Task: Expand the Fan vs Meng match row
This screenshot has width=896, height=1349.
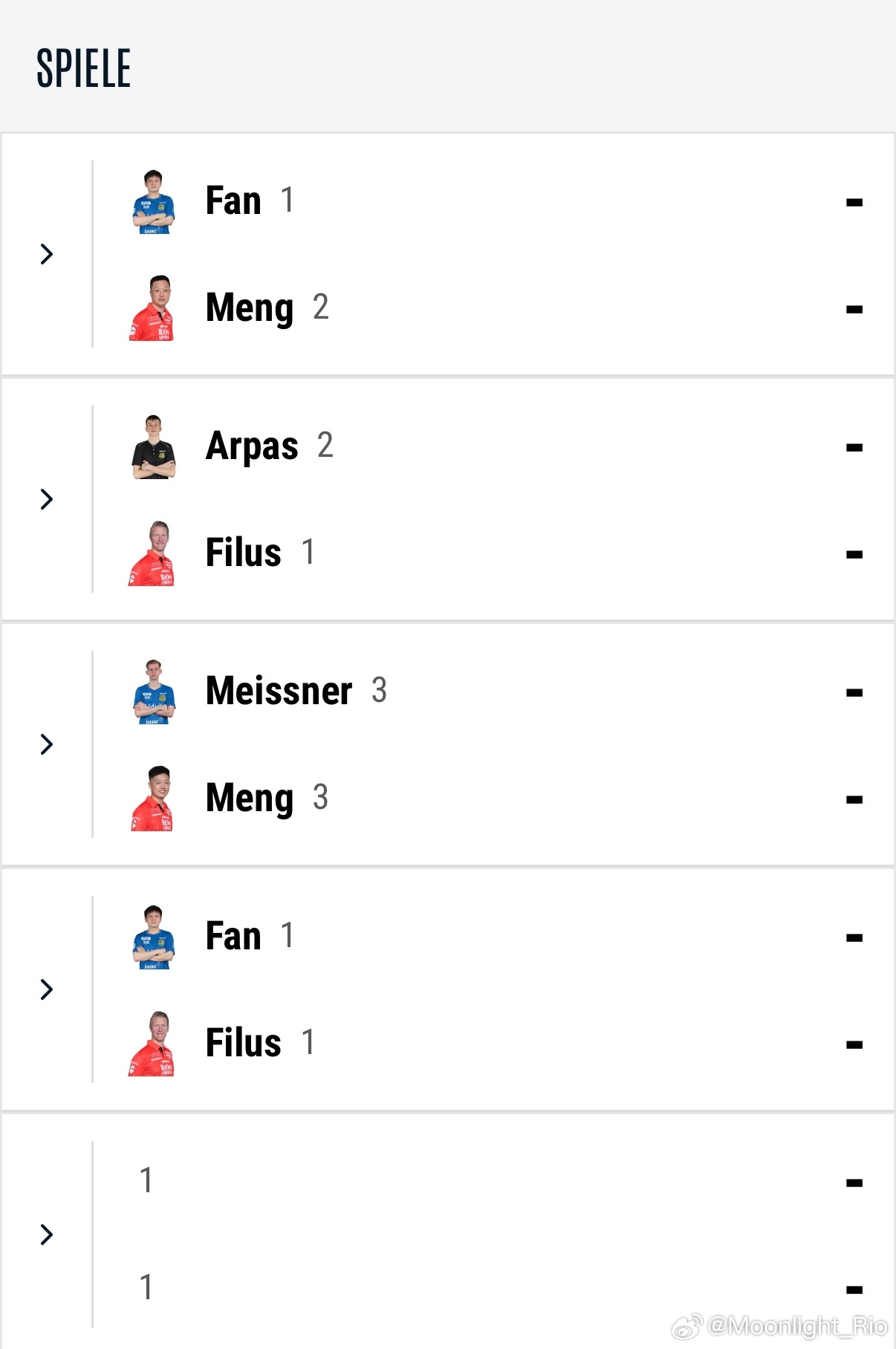Action: click(47, 254)
